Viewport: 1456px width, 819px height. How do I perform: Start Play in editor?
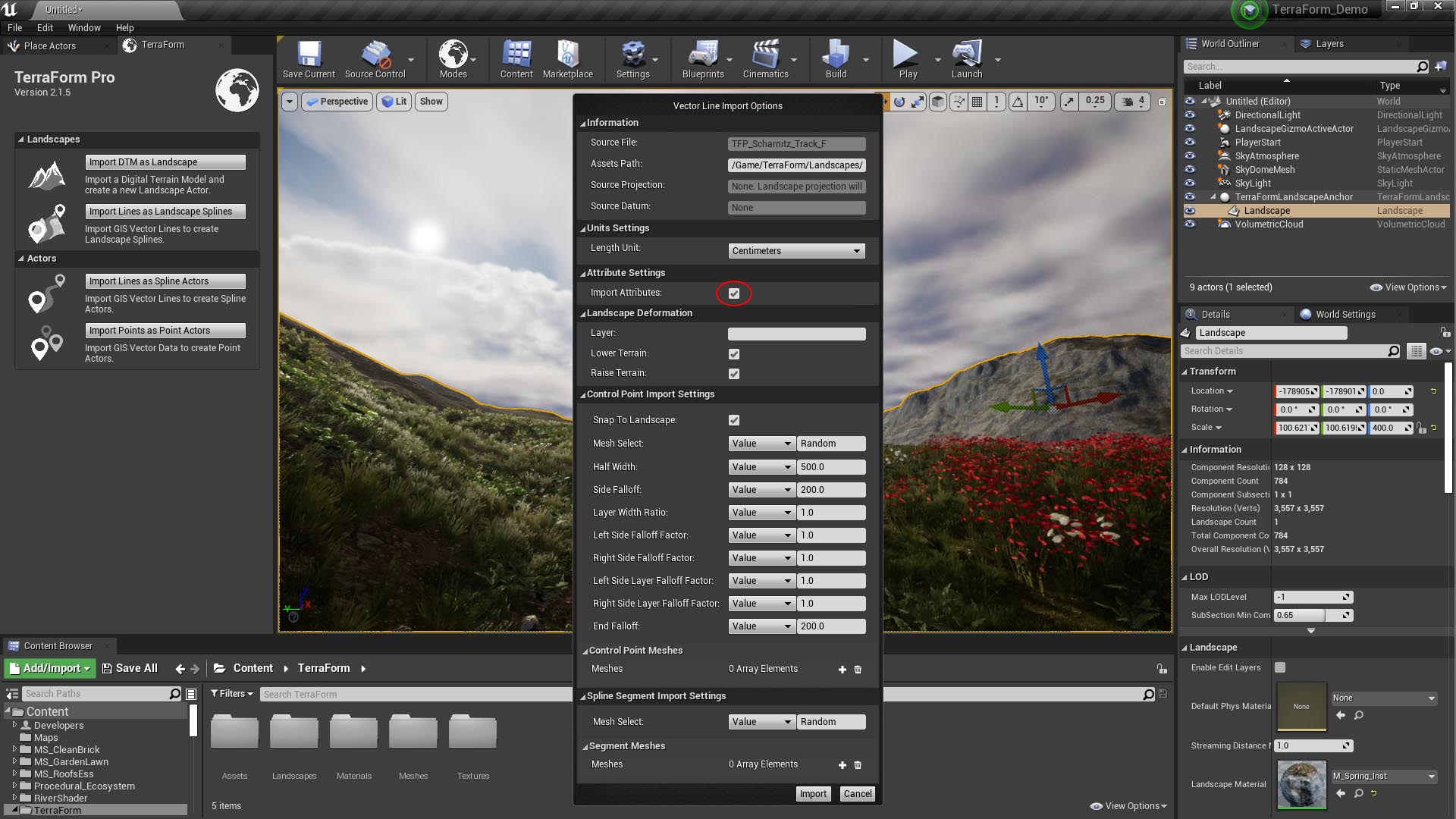point(908,60)
